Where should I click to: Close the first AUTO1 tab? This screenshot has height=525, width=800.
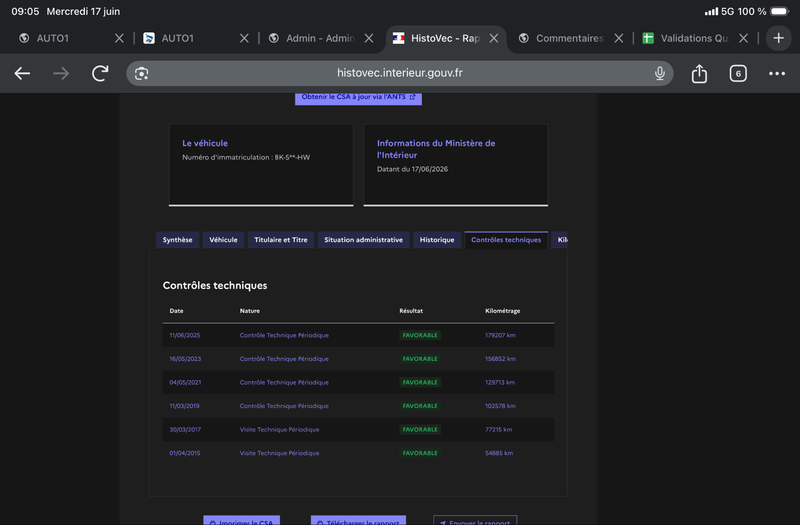click(119, 38)
